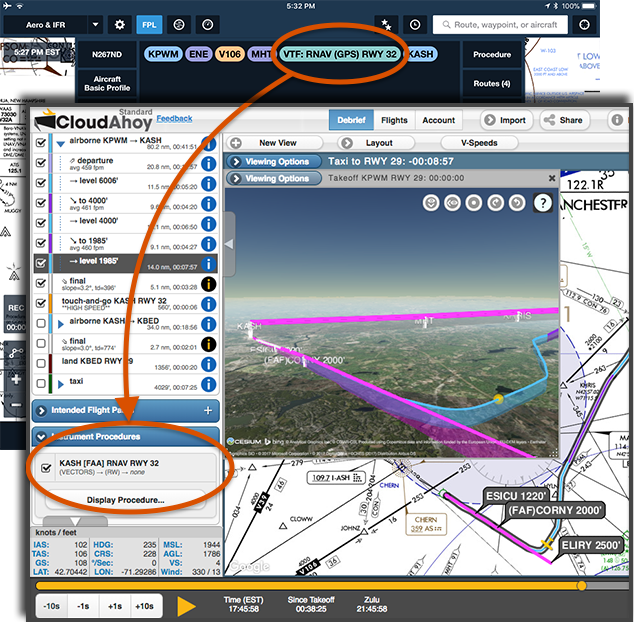Switch to the Account tab
Screen dimensions: 634x622
(439, 120)
